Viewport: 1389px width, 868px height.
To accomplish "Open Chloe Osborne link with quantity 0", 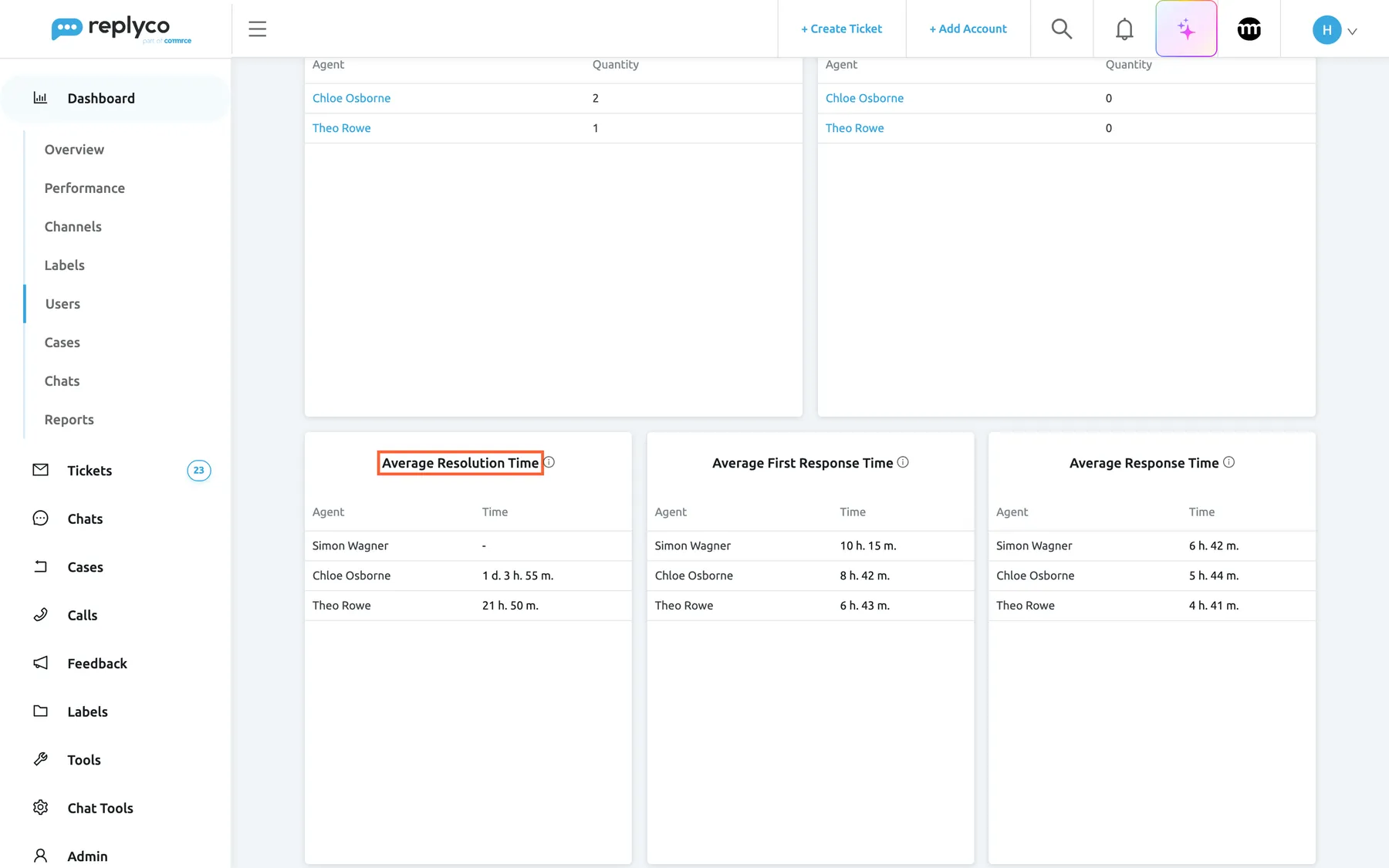I will click(864, 98).
